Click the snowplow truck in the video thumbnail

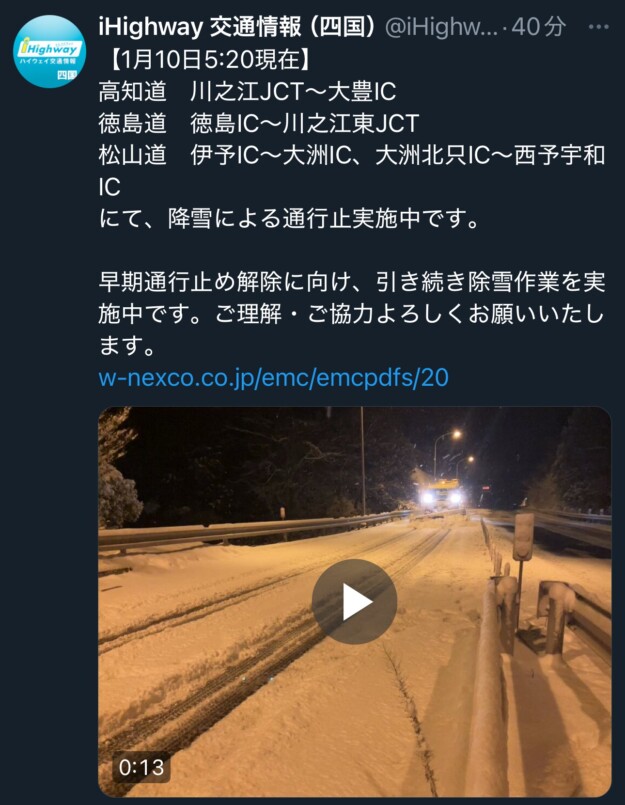click(440, 493)
